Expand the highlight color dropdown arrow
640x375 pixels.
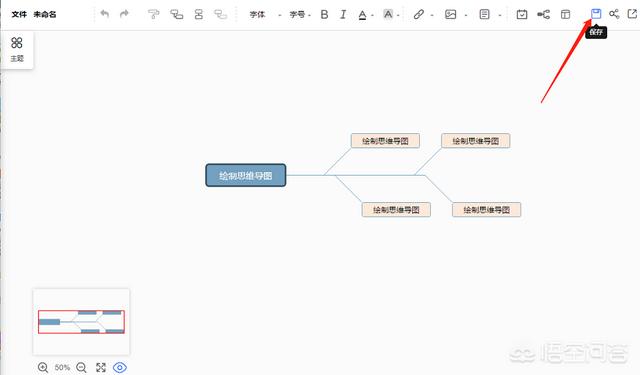(398, 16)
